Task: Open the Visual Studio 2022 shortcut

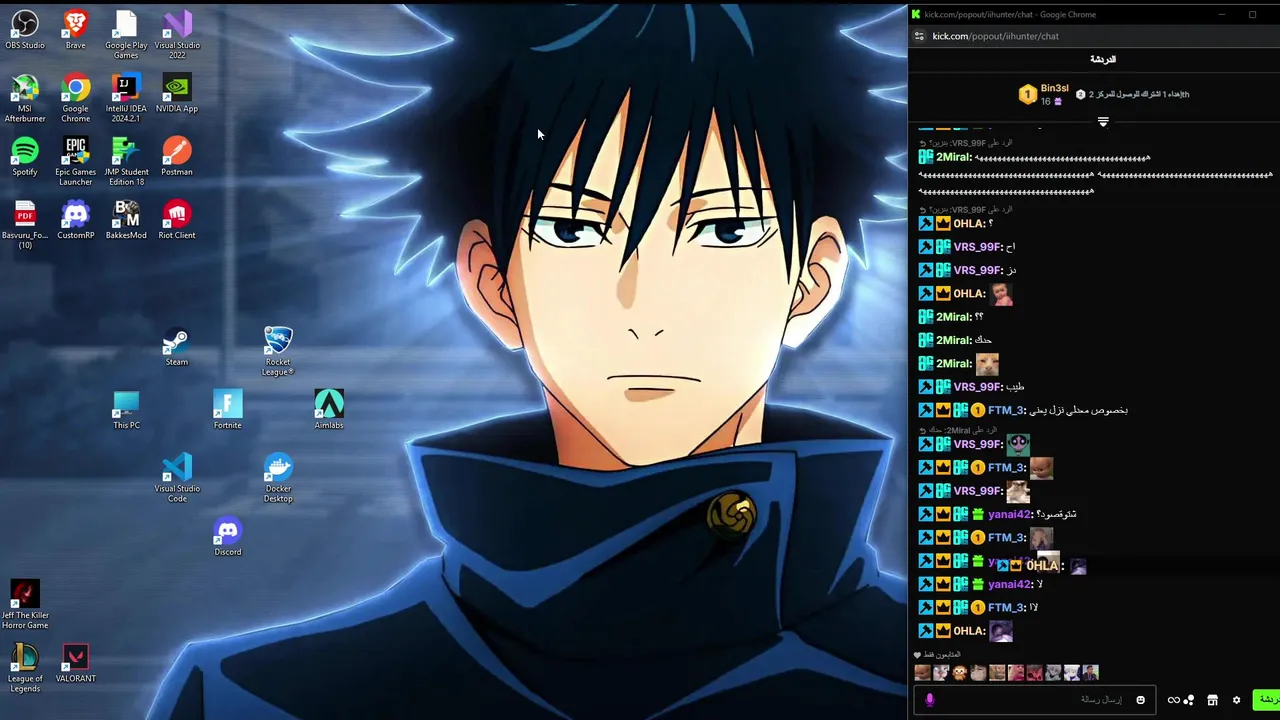Action: (x=177, y=34)
